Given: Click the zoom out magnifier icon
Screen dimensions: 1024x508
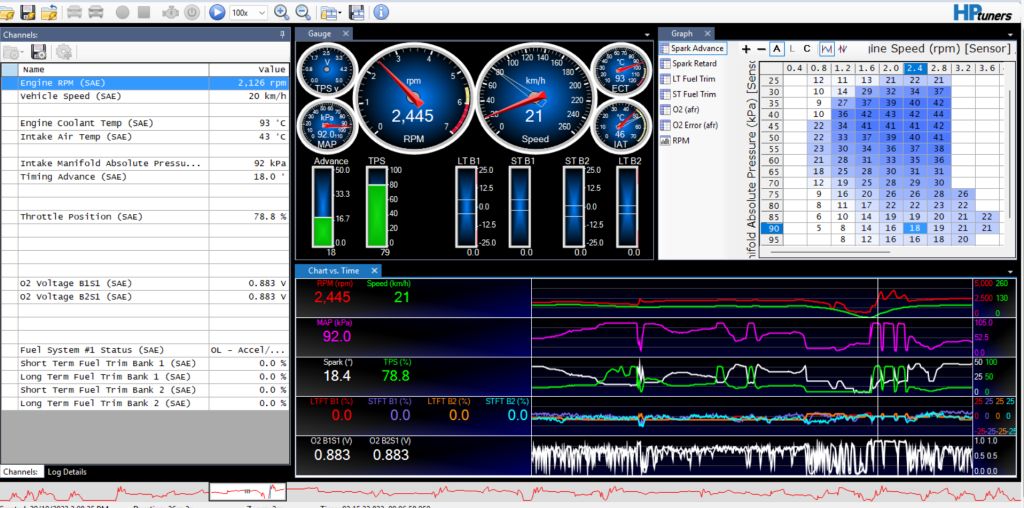Looking at the screenshot, I should point(301,12).
